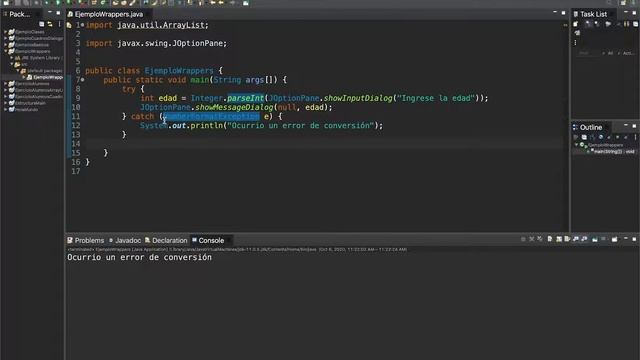Fold the main method at line 7
This screenshot has height=360, width=640.
[x=82, y=80]
